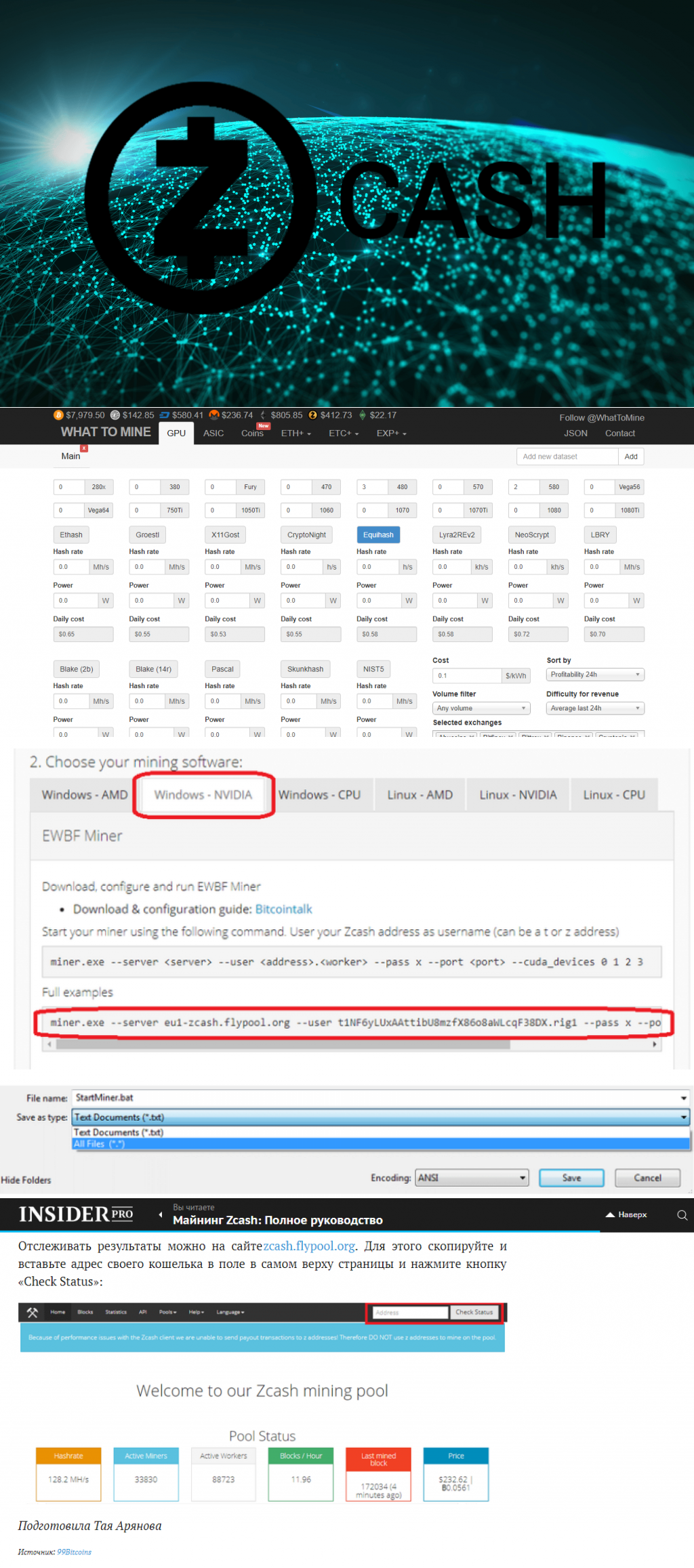The width and height of the screenshot is (694, 1568).
Task: Toggle the NIST5 algorithm button
Action: tap(373, 669)
